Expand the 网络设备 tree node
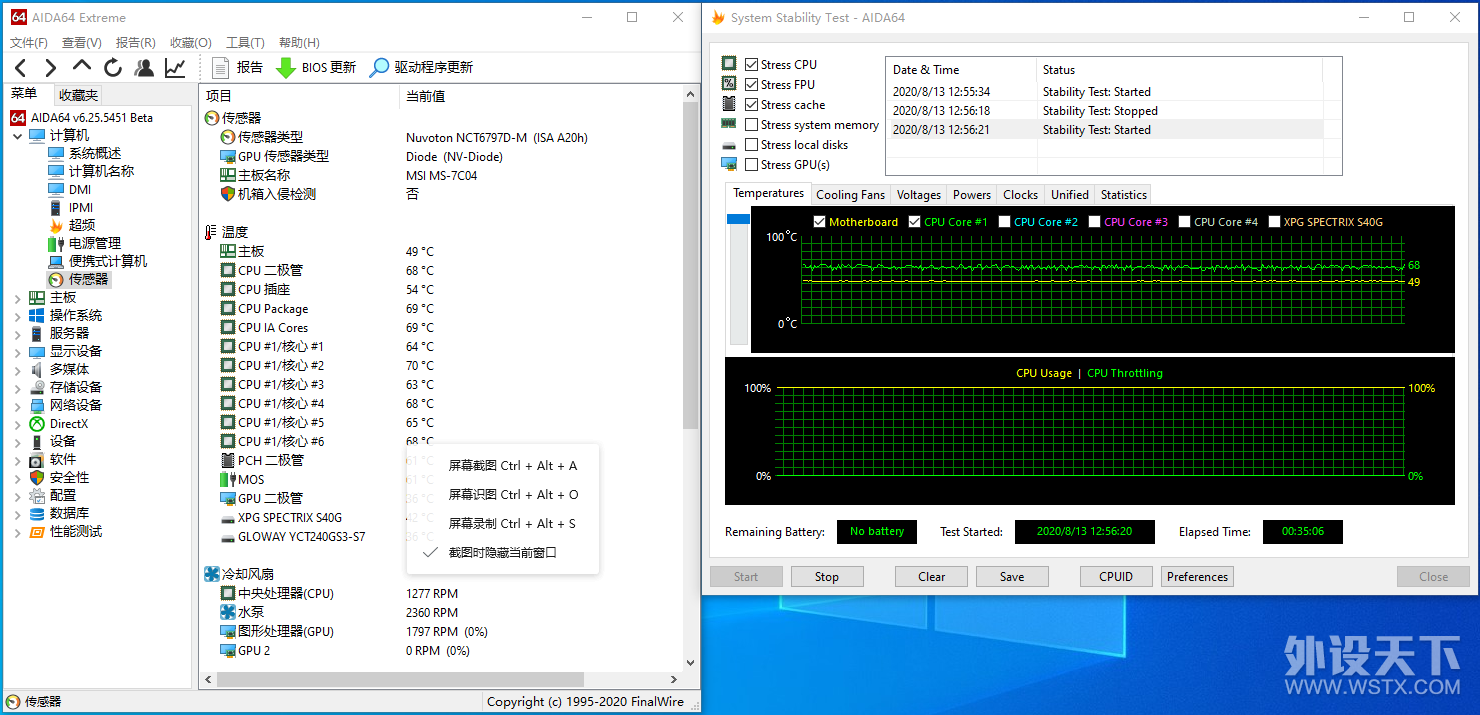The width and height of the screenshot is (1480, 715). pos(17,405)
